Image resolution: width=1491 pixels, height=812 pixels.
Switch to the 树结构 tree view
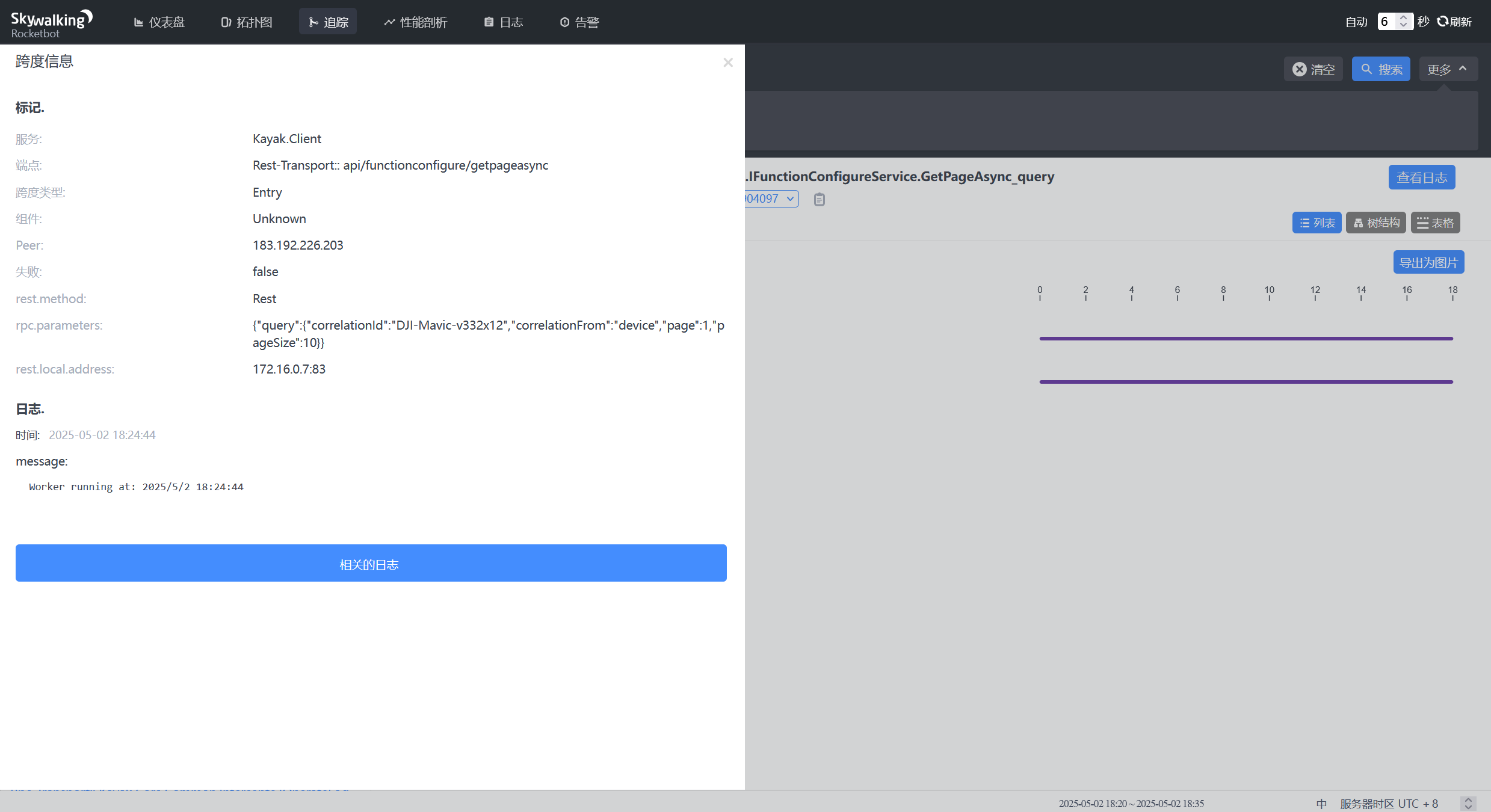coord(1375,223)
